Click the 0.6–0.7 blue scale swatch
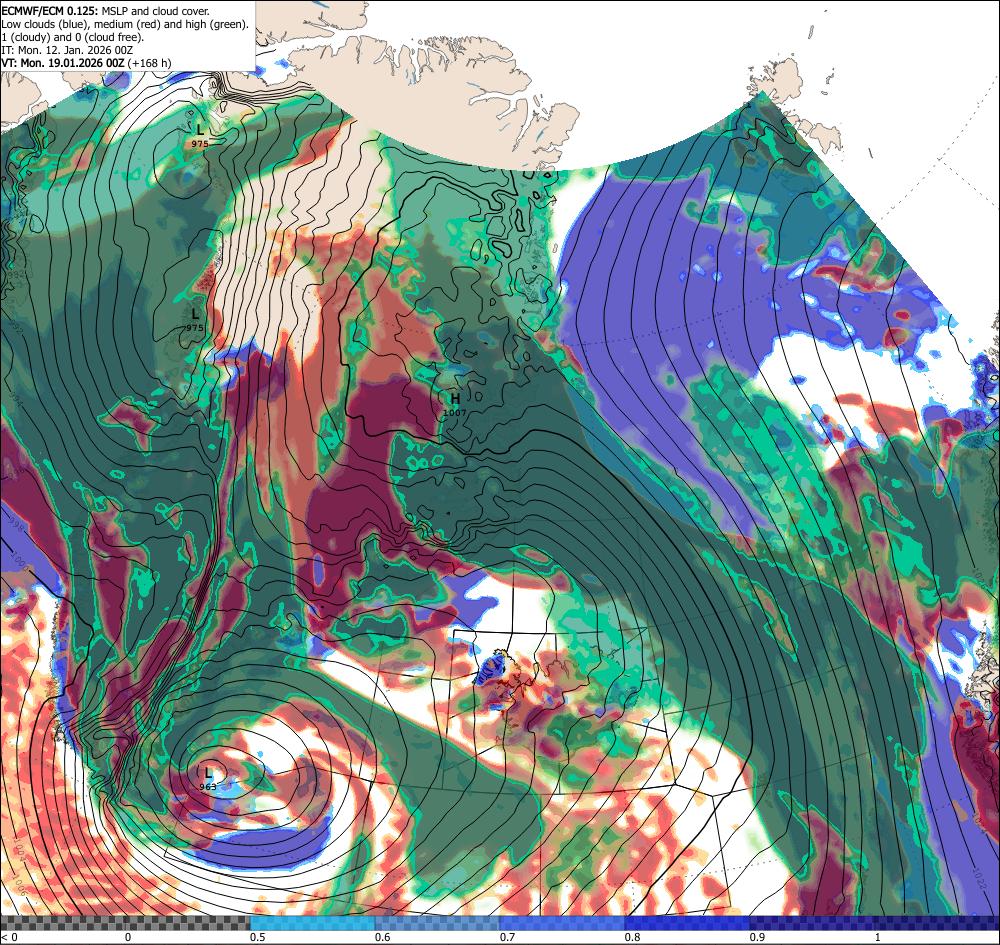 tap(438, 923)
